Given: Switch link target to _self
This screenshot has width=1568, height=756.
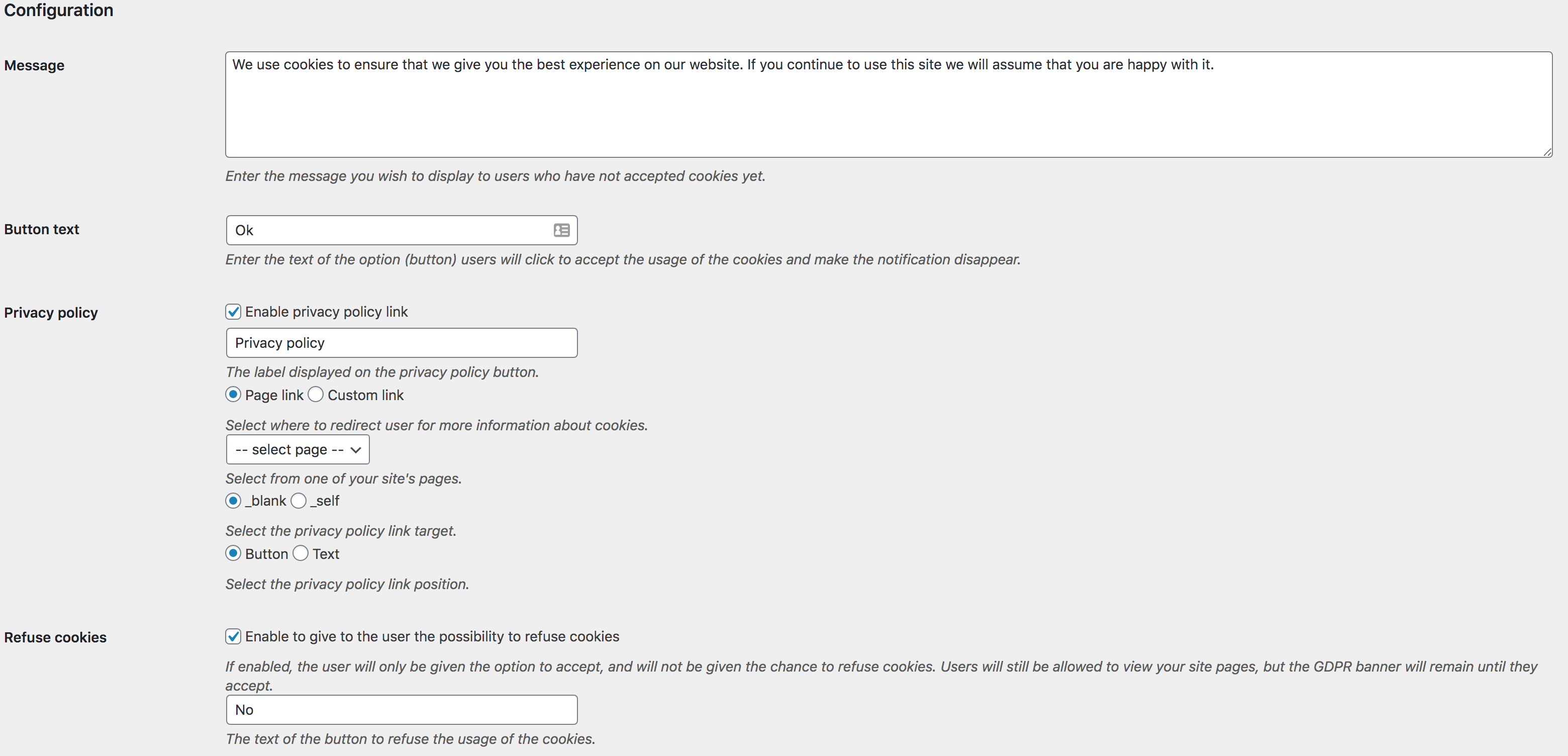Looking at the screenshot, I should [x=298, y=500].
